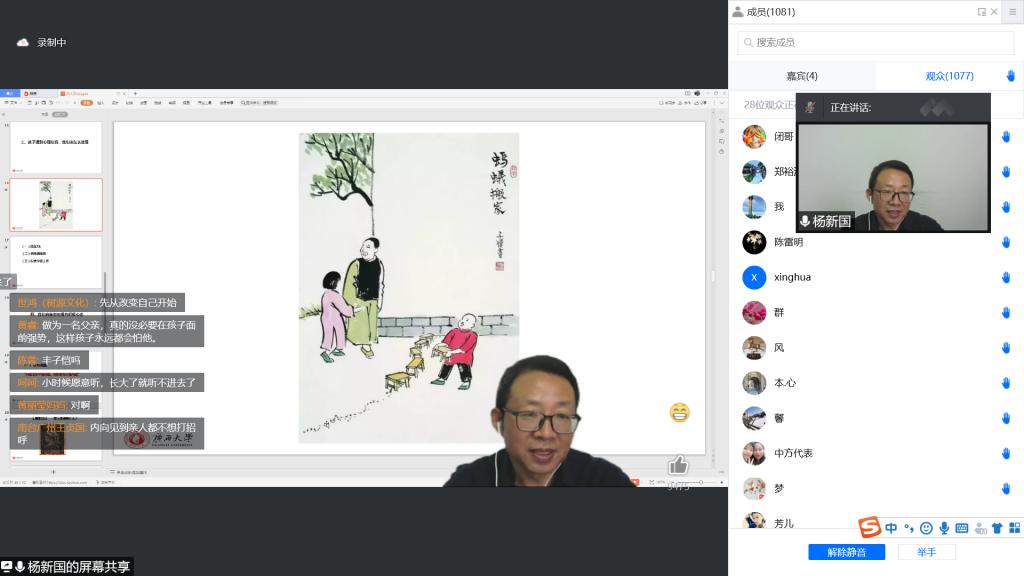Select the slide thumbnail below the painting slide
This screenshot has width=1024, height=576.
click(x=56, y=261)
